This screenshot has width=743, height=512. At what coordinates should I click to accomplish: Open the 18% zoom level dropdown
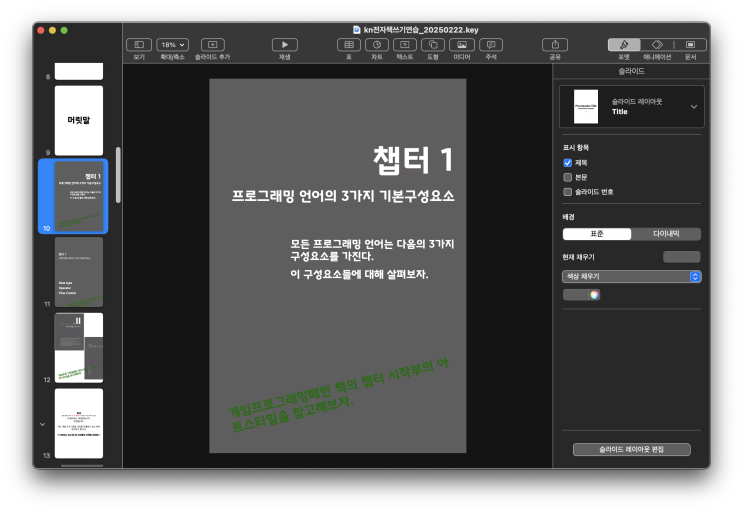click(172, 45)
